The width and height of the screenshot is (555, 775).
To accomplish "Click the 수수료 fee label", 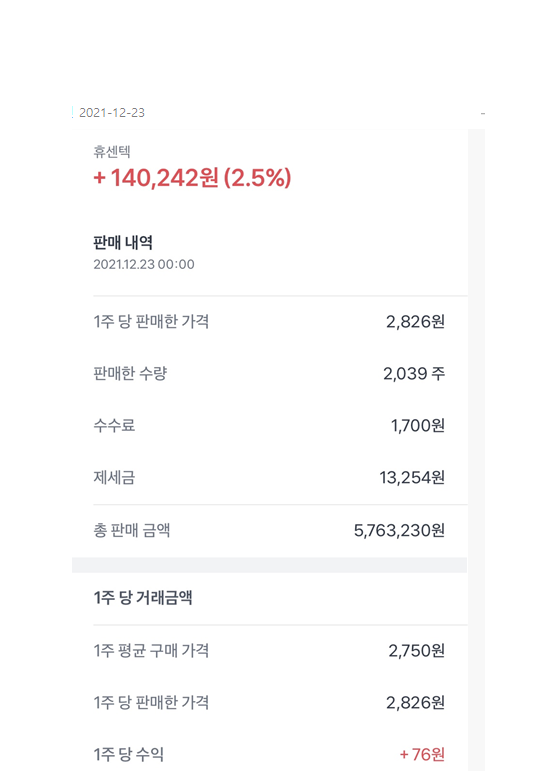I will point(114,425).
